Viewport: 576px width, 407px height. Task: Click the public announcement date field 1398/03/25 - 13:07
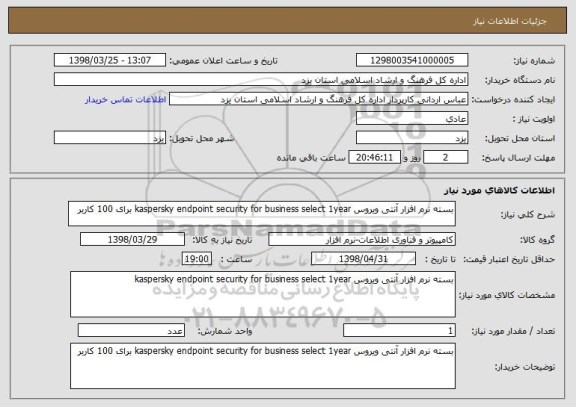[x=110, y=60]
